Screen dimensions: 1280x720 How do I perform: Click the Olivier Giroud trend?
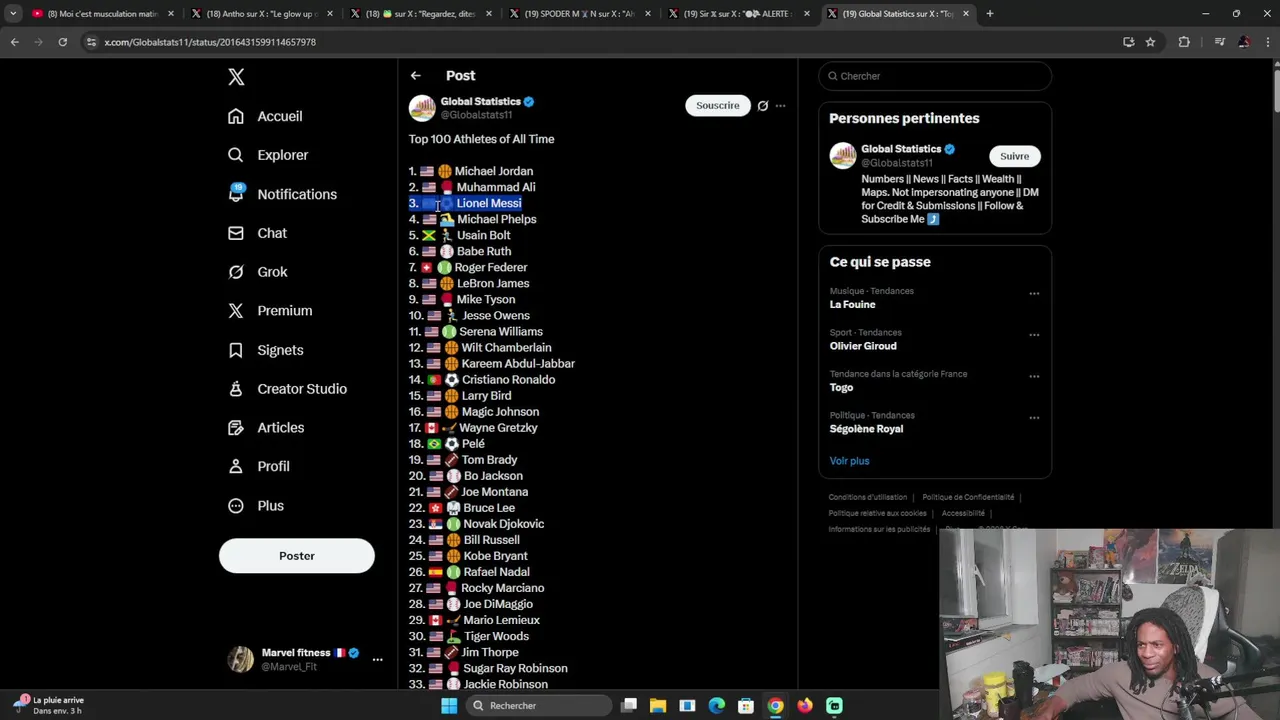pyautogui.click(x=863, y=346)
